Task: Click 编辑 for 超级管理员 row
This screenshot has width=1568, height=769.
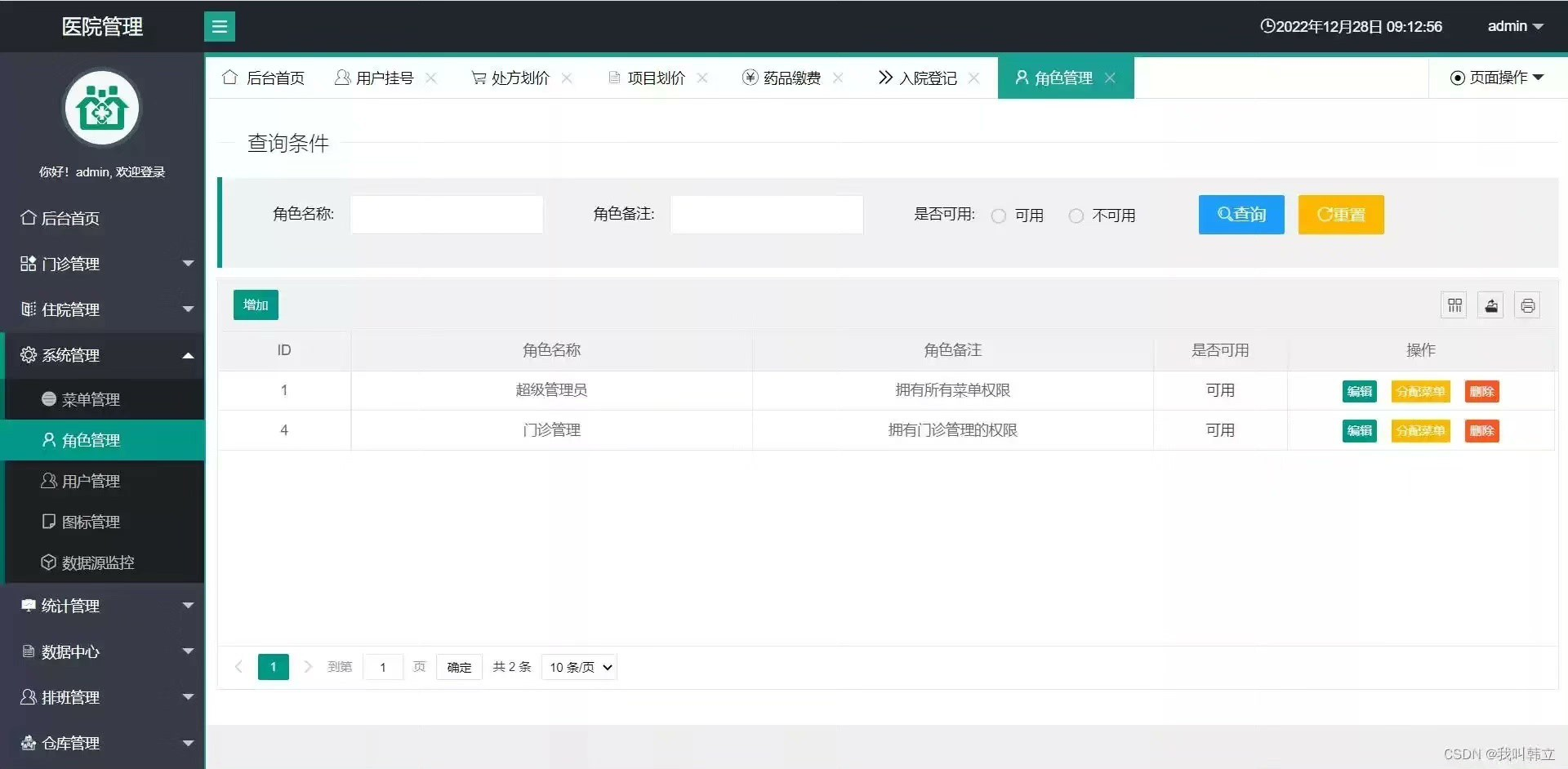Action: (1360, 391)
